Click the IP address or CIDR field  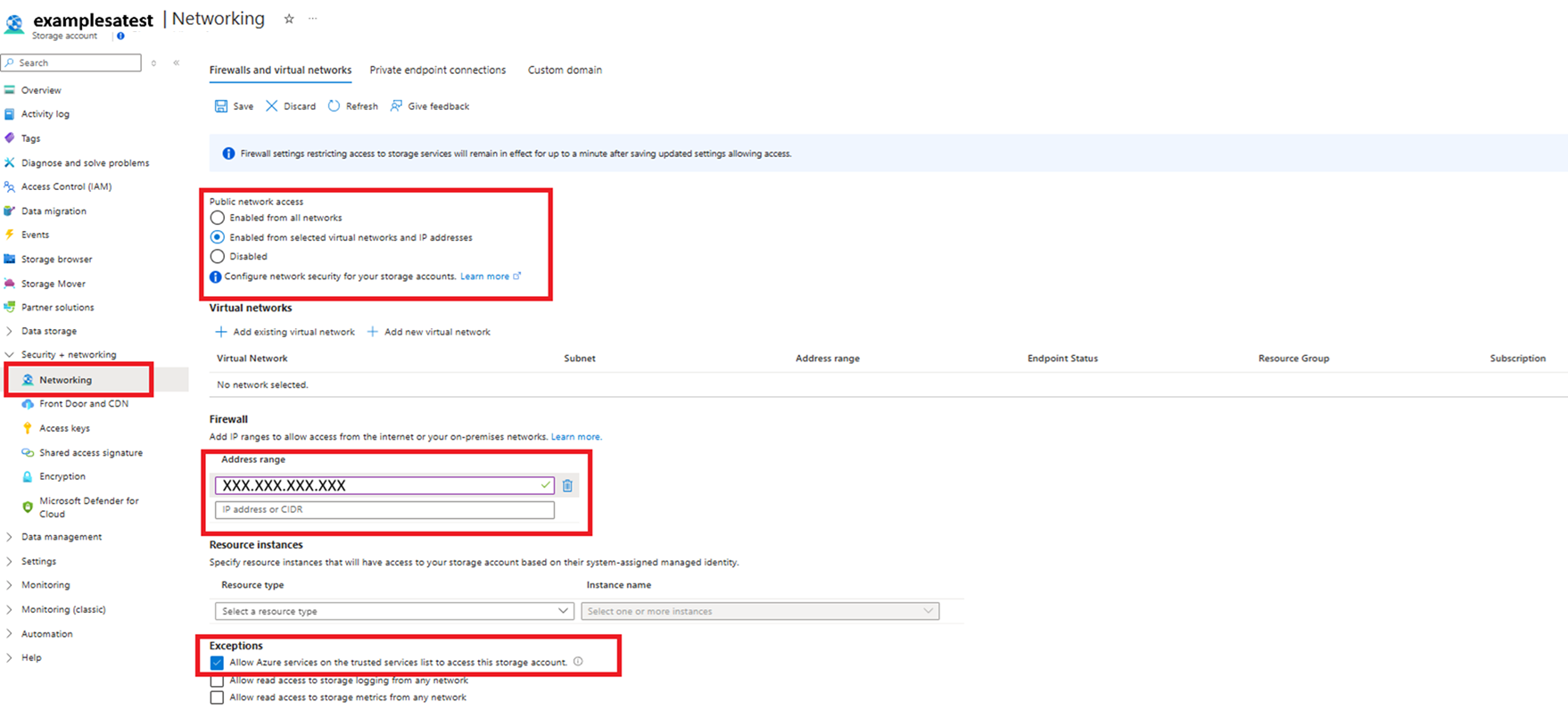point(384,509)
